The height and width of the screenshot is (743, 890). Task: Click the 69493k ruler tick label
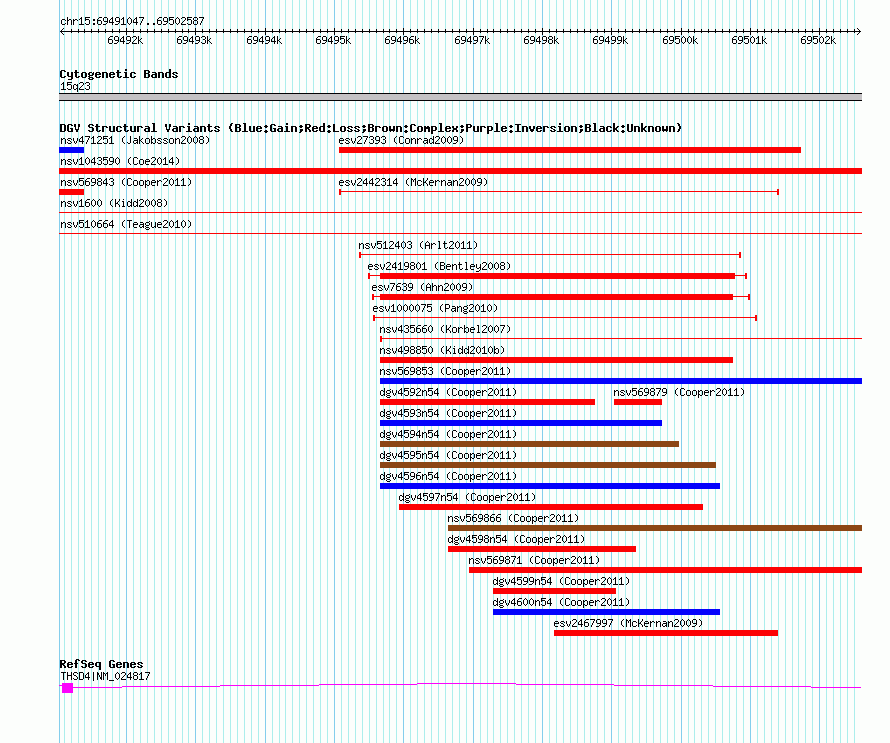(194, 40)
